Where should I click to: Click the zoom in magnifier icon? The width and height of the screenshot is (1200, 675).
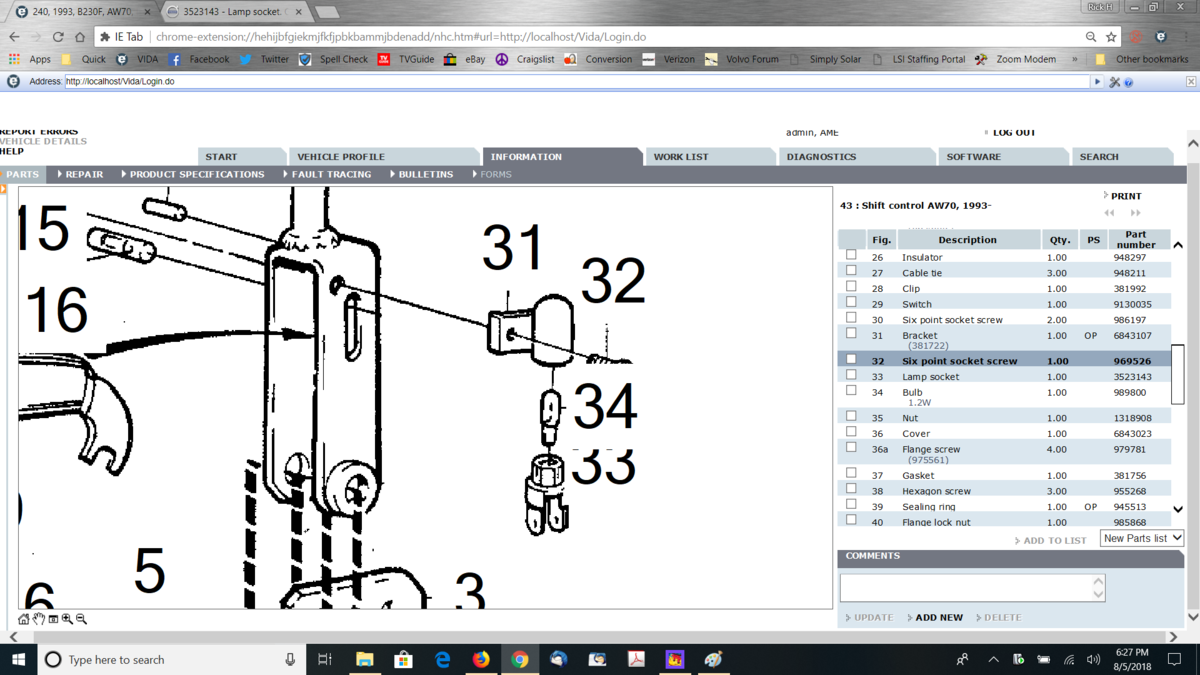coord(67,619)
